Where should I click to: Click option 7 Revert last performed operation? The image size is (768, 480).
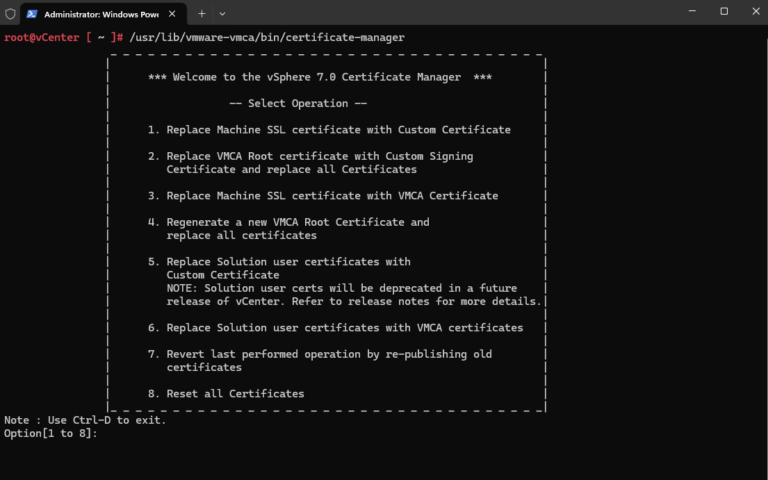tap(320, 354)
